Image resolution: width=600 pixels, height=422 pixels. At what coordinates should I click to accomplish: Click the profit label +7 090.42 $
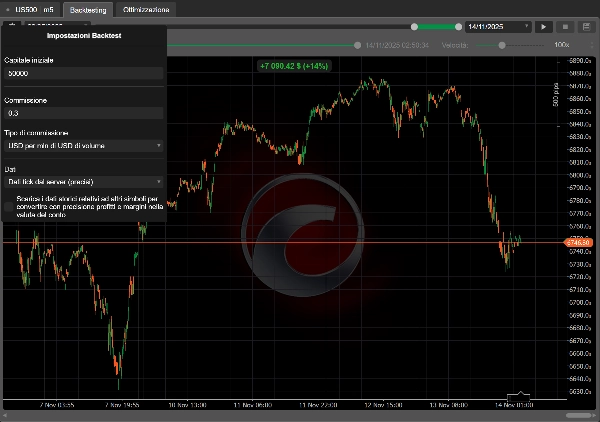click(x=294, y=66)
